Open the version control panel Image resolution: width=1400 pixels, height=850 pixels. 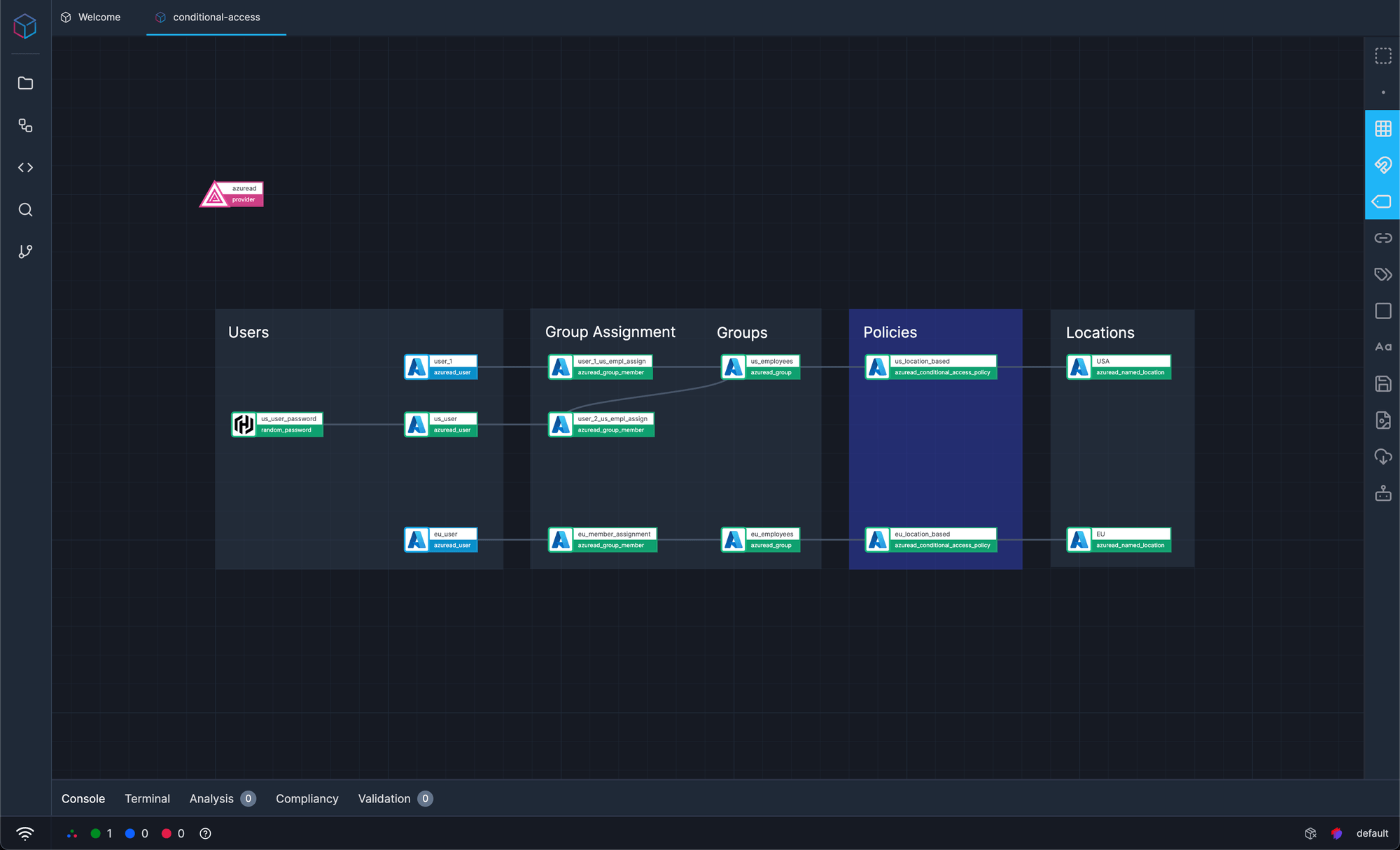tap(25, 251)
